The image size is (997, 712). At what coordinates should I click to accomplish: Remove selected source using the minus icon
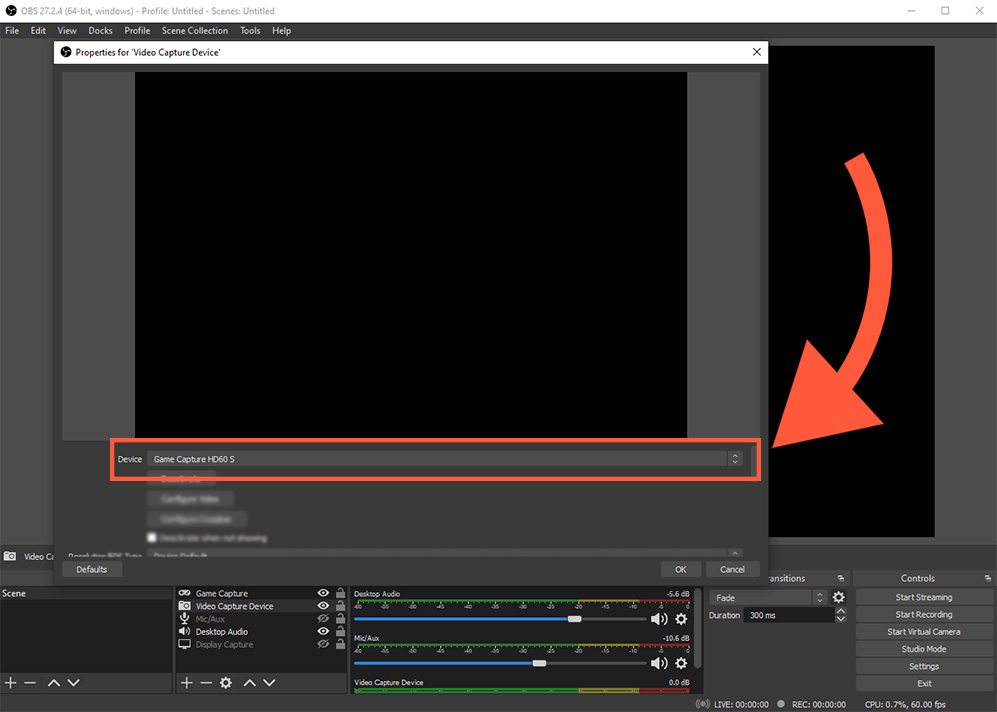[206, 682]
